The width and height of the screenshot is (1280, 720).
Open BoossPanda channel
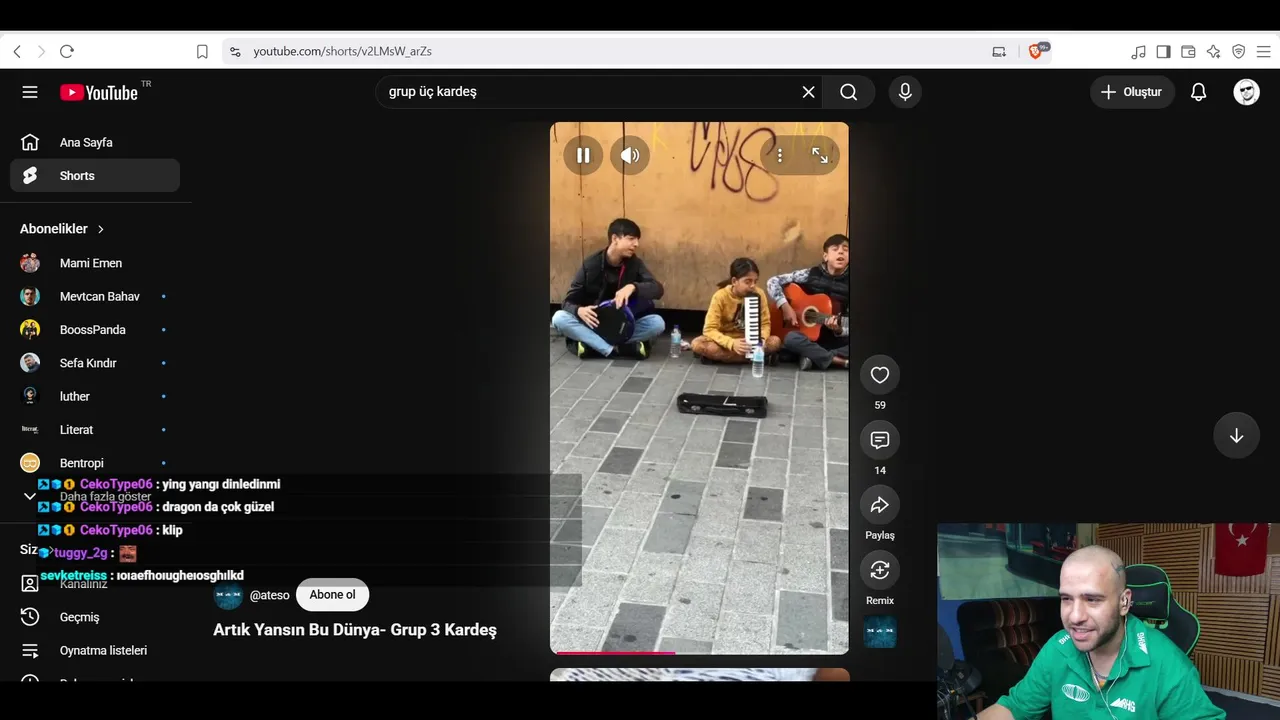(95, 330)
